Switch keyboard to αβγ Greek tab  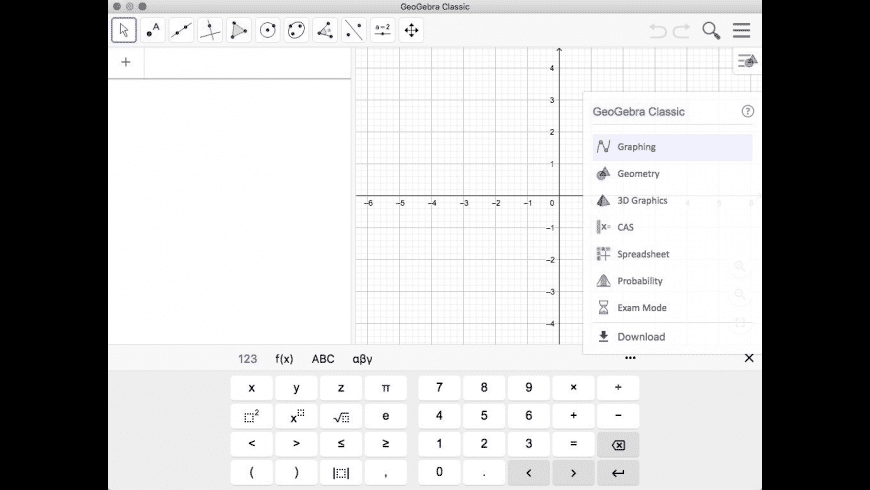click(362, 359)
